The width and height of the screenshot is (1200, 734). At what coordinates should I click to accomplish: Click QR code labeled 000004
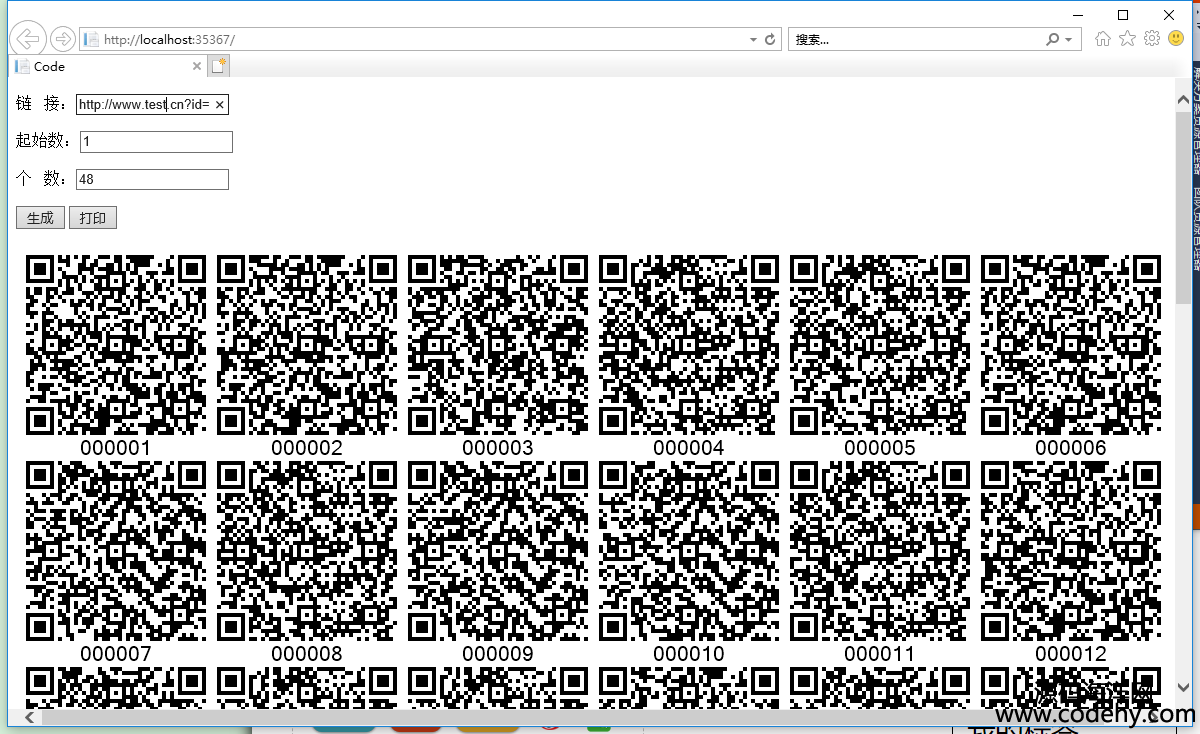point(688,345)
